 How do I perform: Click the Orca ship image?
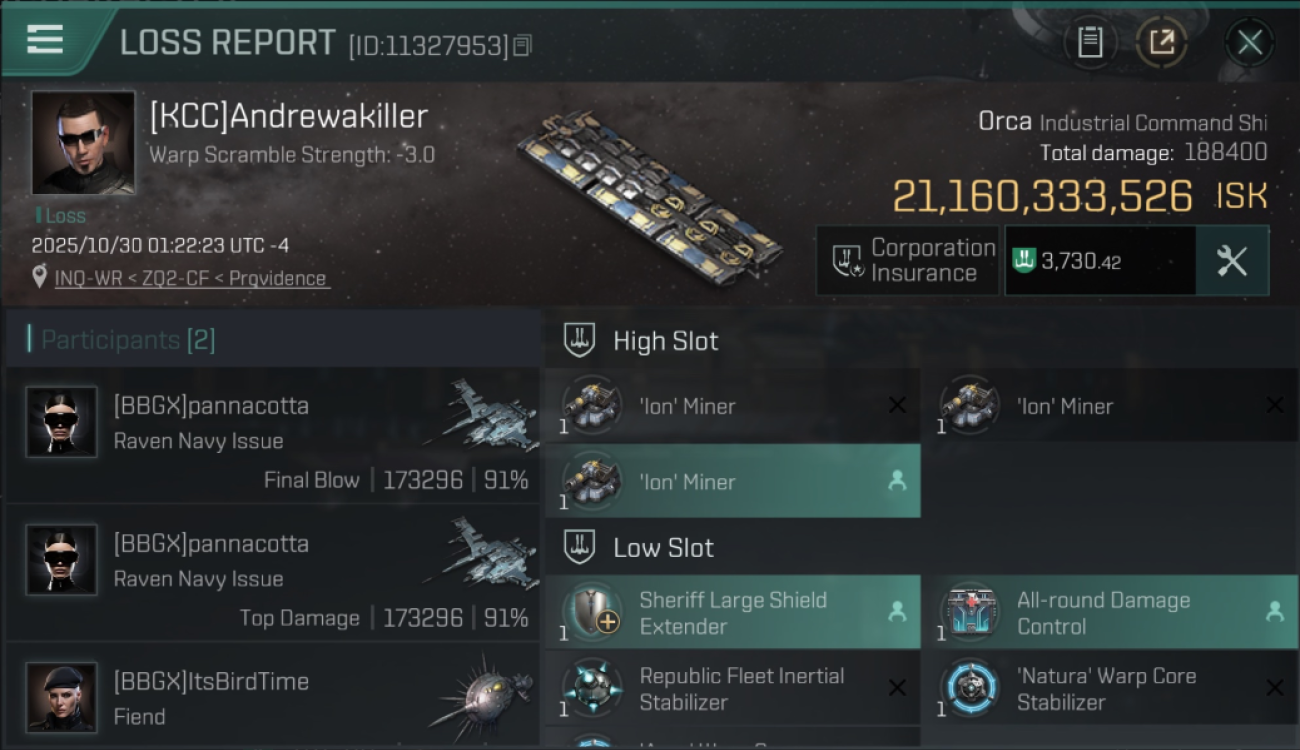[x=650, y=197]
